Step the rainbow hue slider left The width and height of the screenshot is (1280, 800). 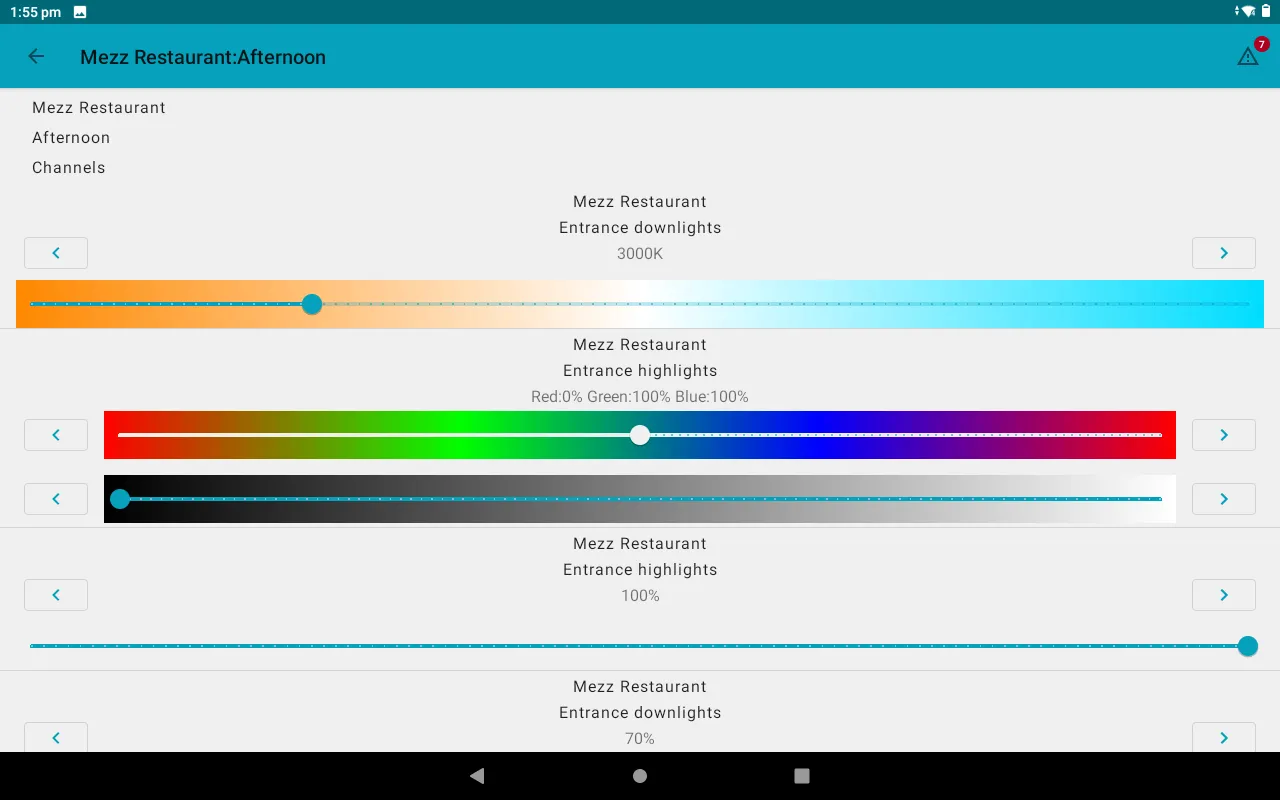click(x=56, y=435)
